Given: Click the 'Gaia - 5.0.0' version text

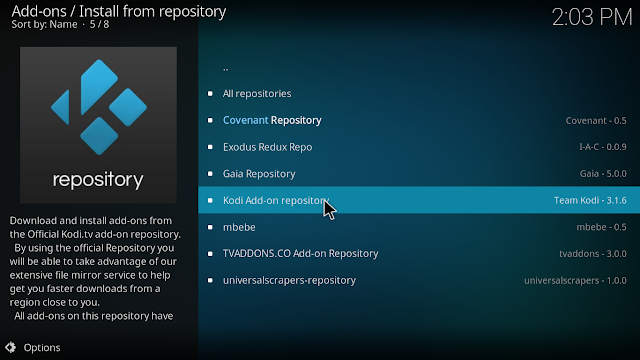Looking at the screenshot, I should coord(603,174).
